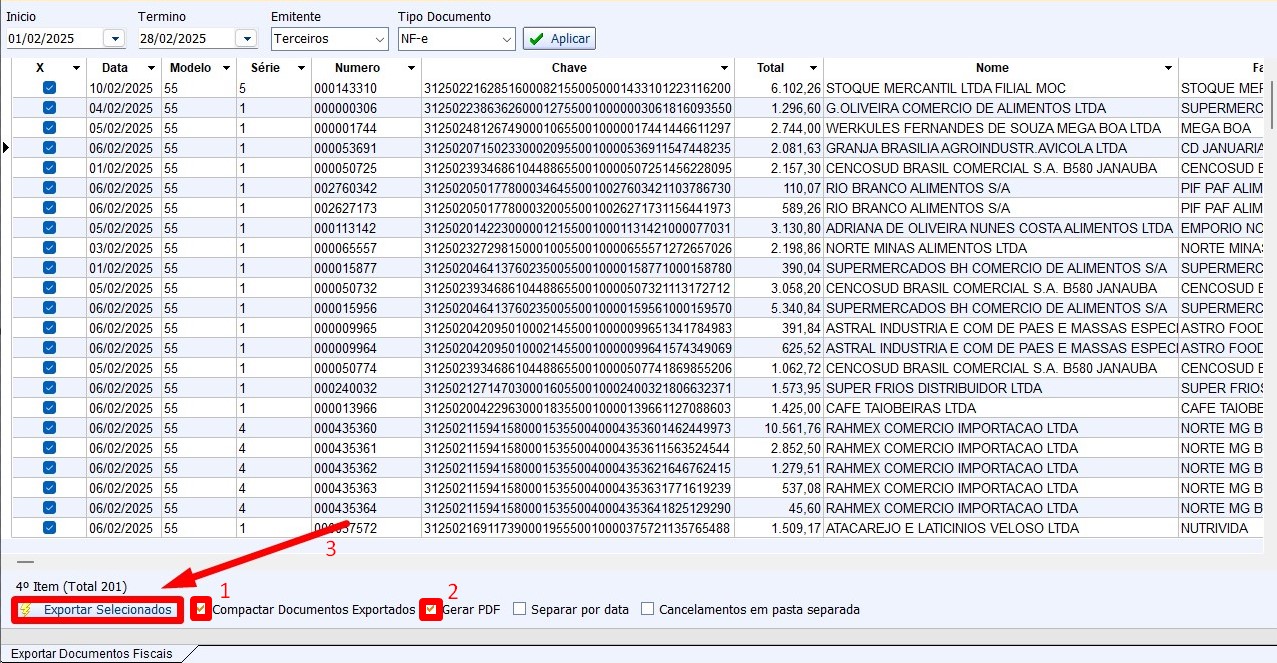Enable Cancelamentos em pasta separada checkbox
1277x663 pixels.
pos(647,609)
